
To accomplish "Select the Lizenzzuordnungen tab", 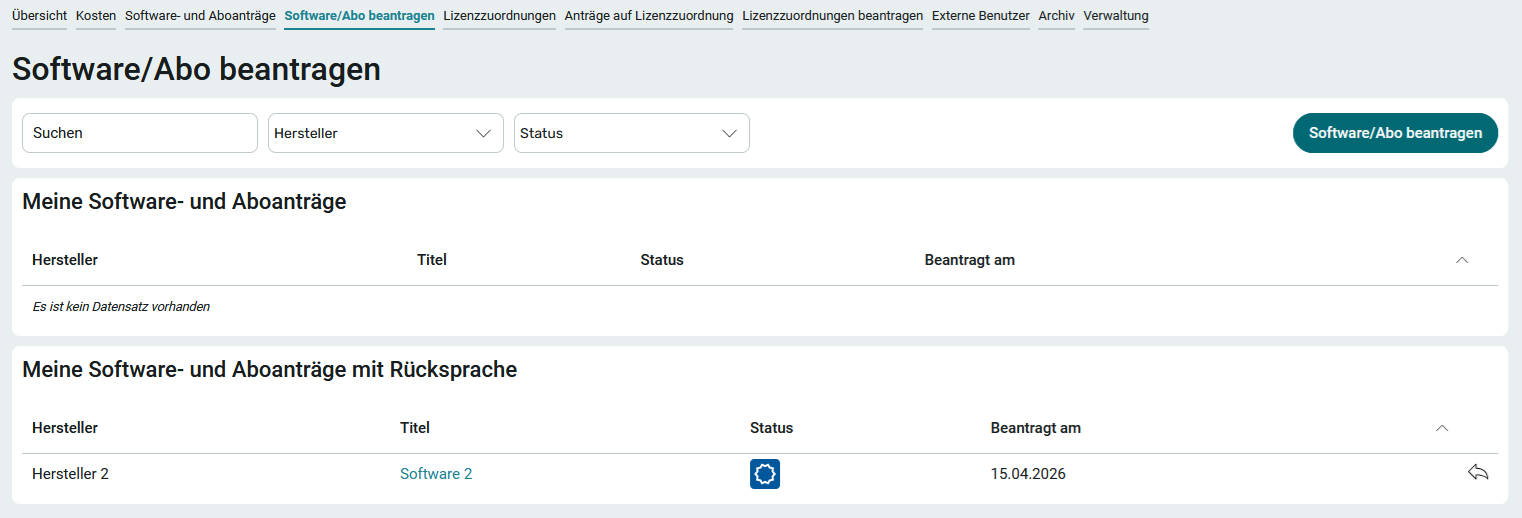I will coord(499,16).
